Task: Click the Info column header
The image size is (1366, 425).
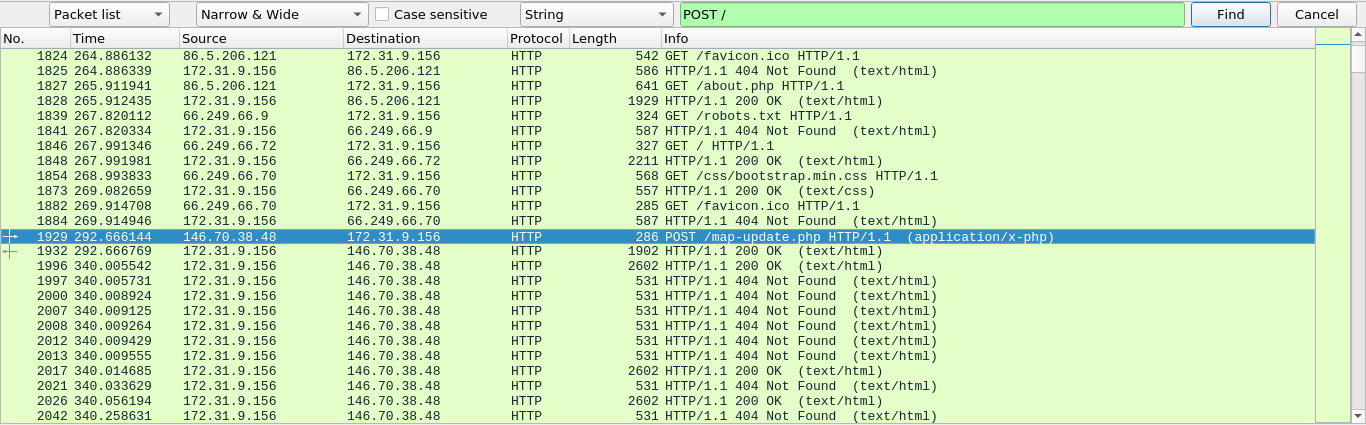Action: [x=985, y=39]
